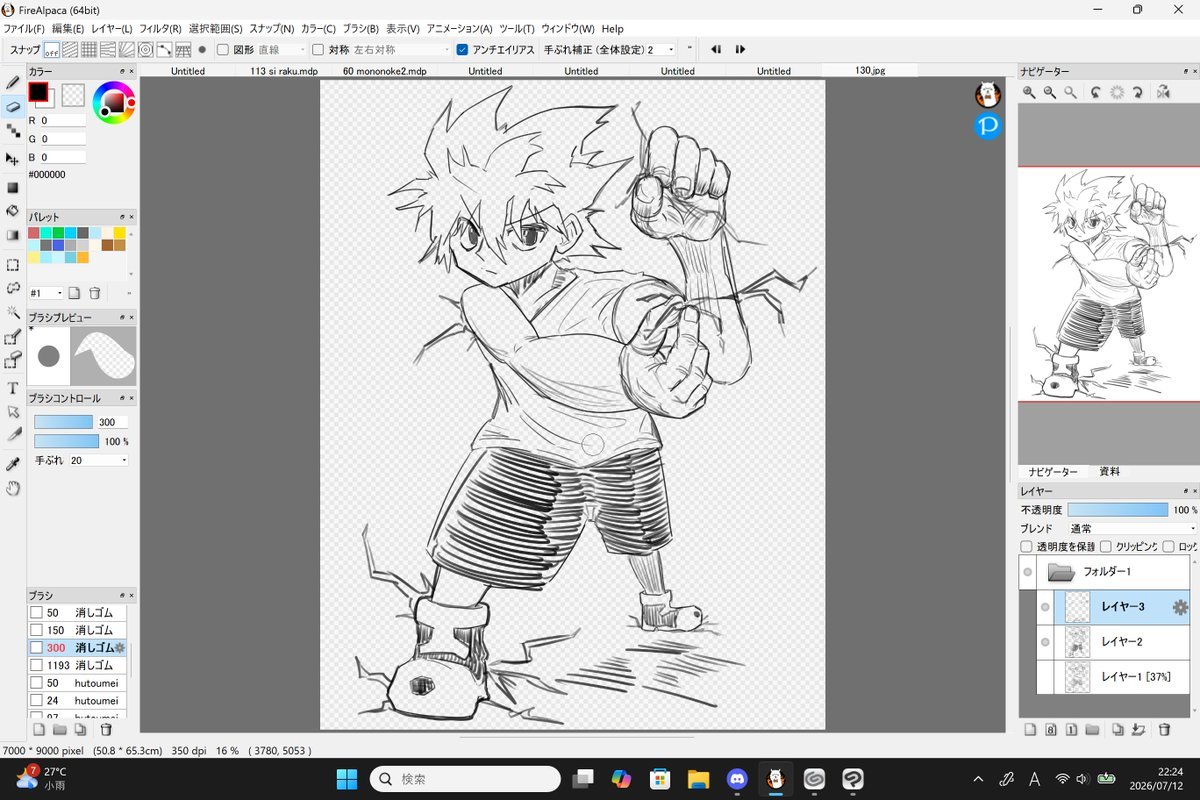This screenshot has width=1200, height=800.
Task: Select the Bucket fill tool
Action: tap(13, 211)
